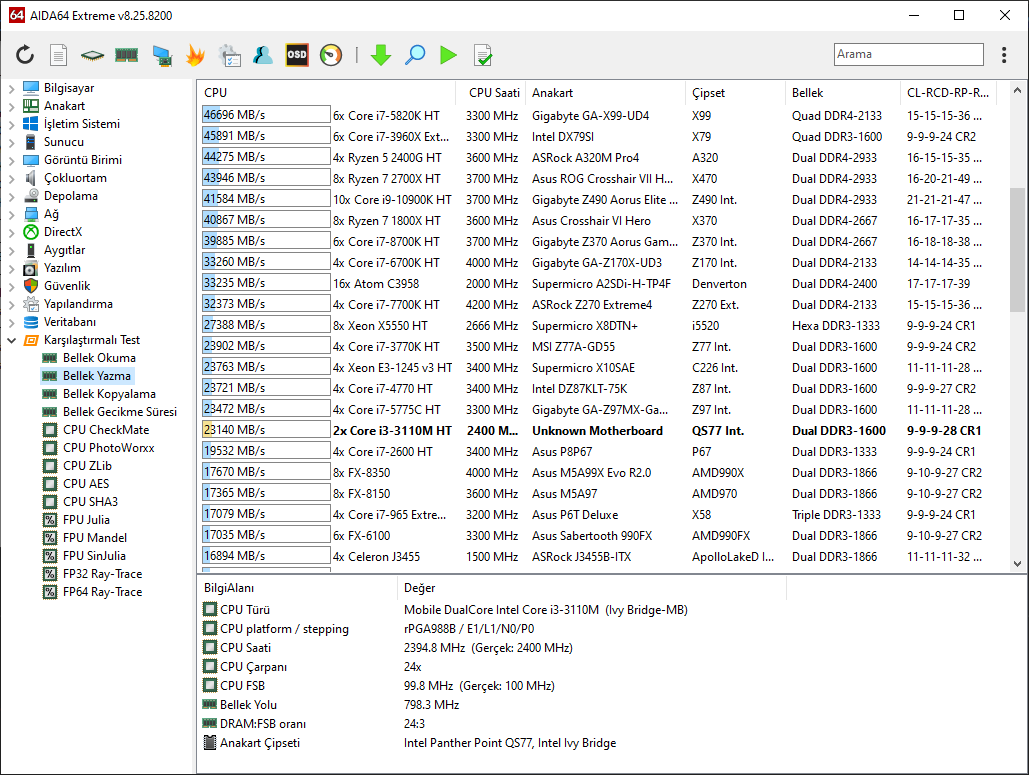The width and height of the screenshot is (1029, 775).
Task: Expand the Bilgisayar tree node
Action: click(x=11, y=88)
